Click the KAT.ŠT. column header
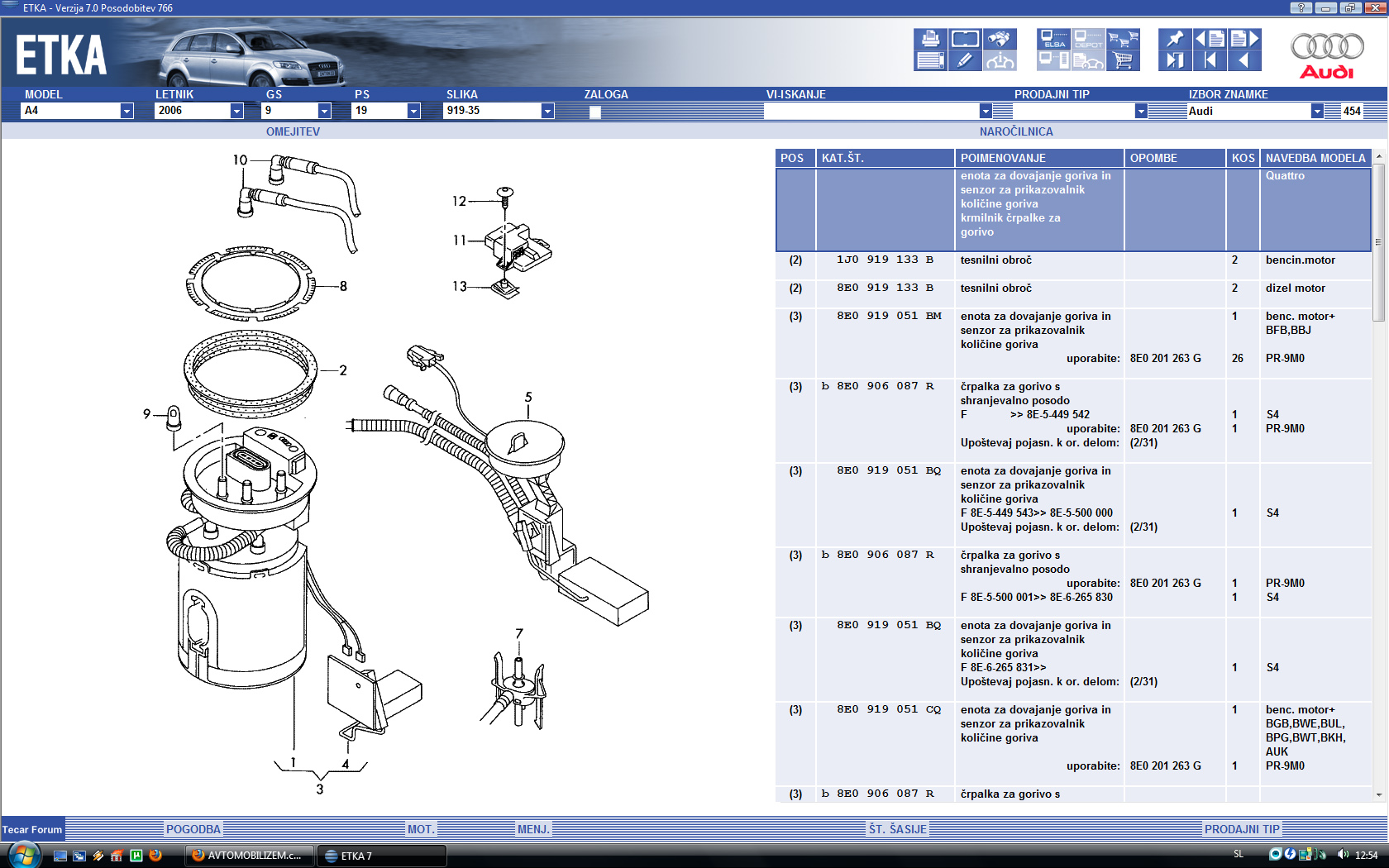The width and height of the screenshot is (1389, 868). (x=885, y=158)
